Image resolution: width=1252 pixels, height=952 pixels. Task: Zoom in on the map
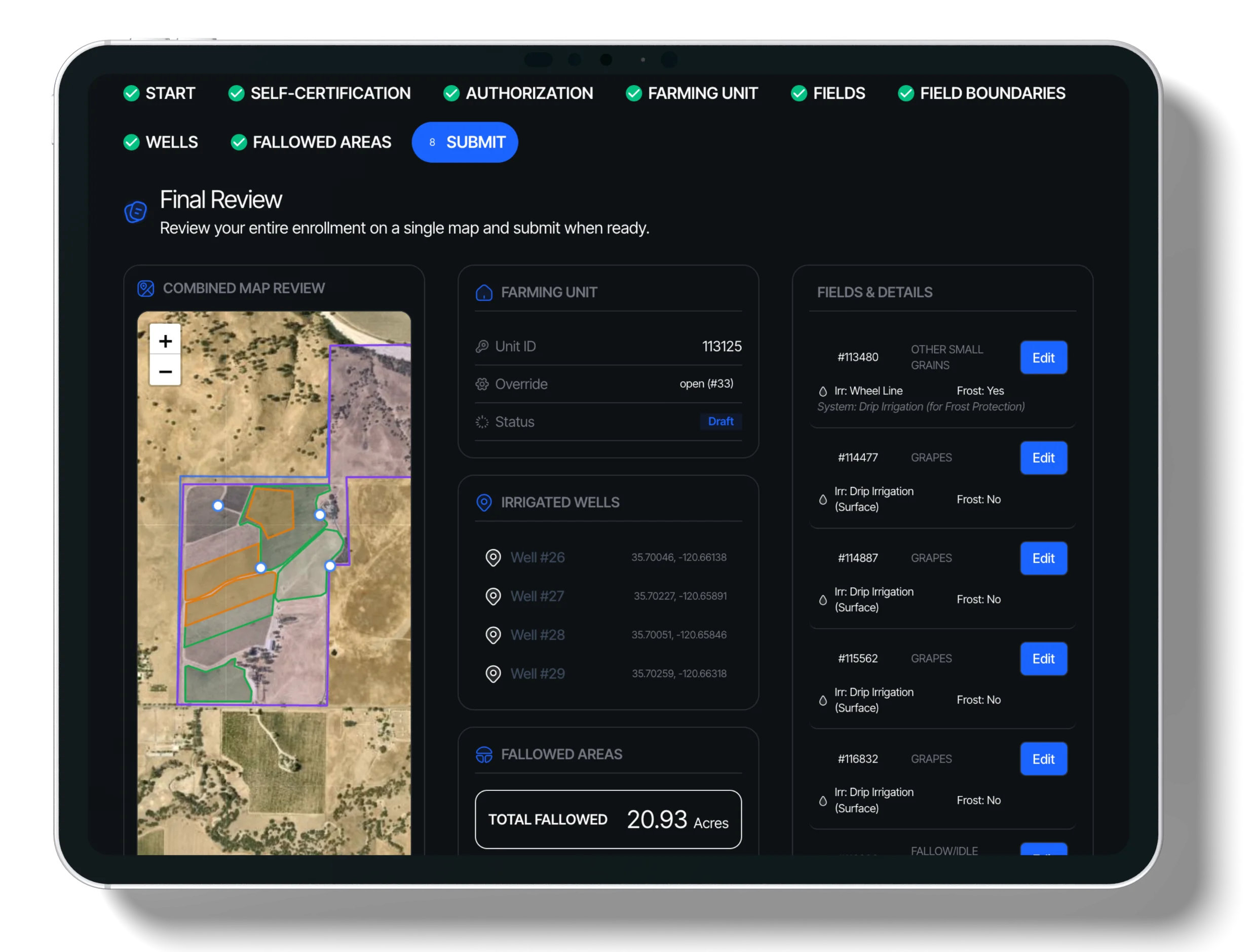point(165,340)
